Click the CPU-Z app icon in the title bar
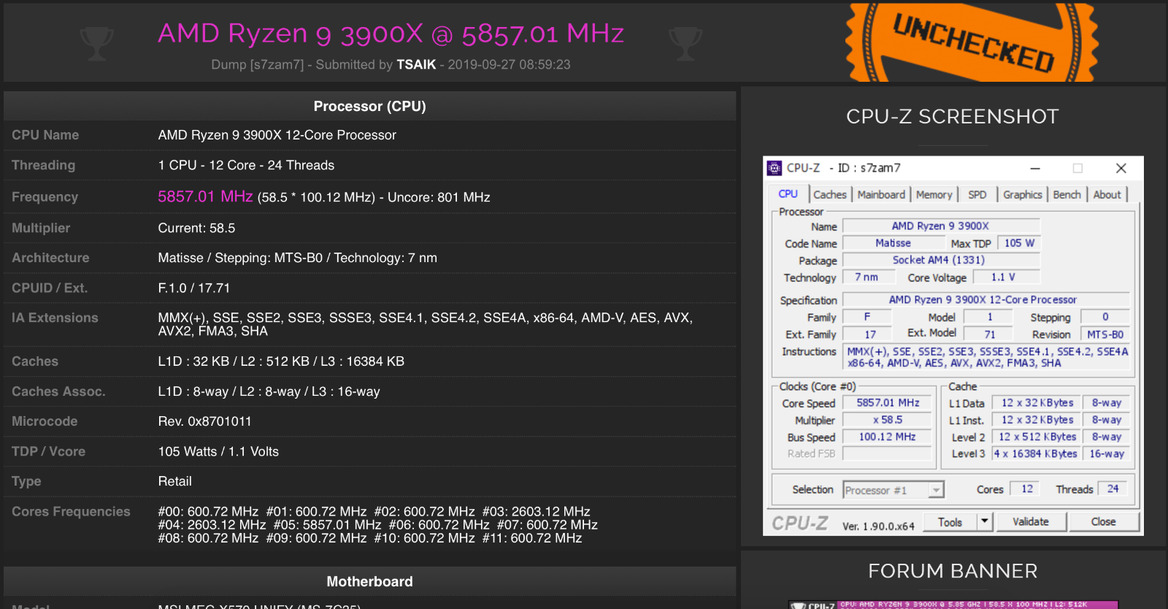This screenshot has height=609, width=1168. pyautogui.click(x=775, y=168)
